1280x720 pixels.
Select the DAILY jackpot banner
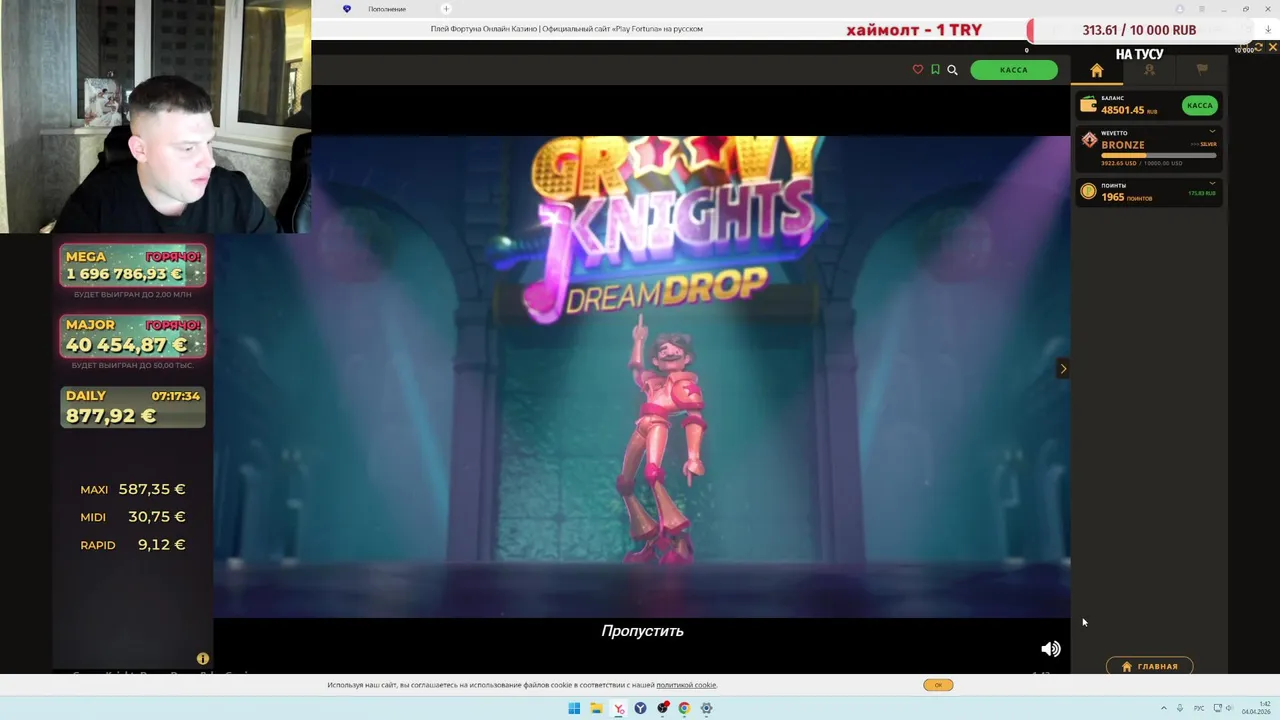point(133,407)
